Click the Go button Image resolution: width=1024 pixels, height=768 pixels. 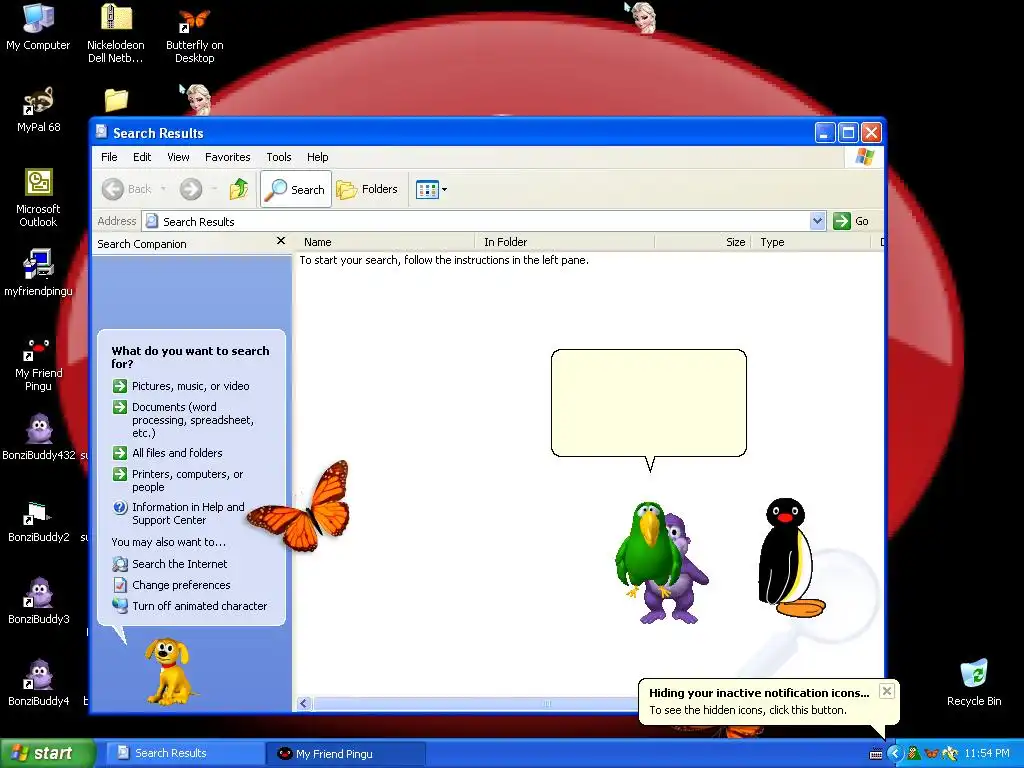coord(851,221)
